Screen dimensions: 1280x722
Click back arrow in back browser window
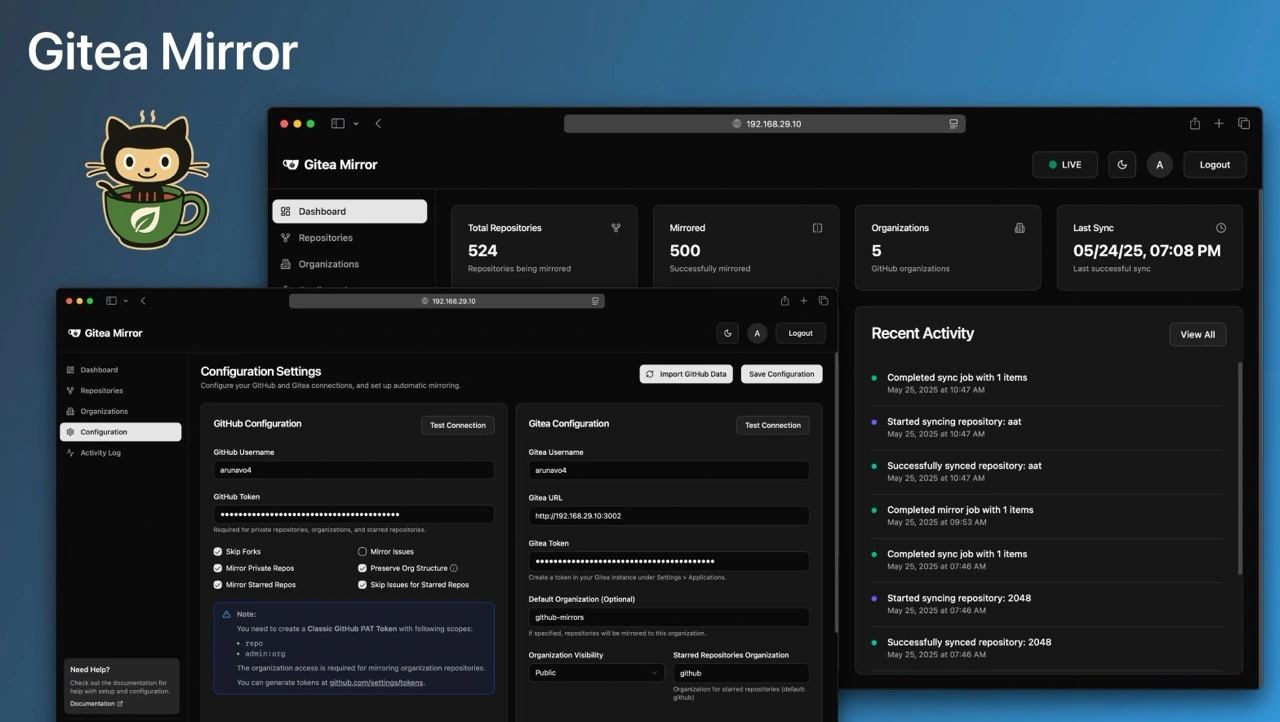[x=378, y=124]
